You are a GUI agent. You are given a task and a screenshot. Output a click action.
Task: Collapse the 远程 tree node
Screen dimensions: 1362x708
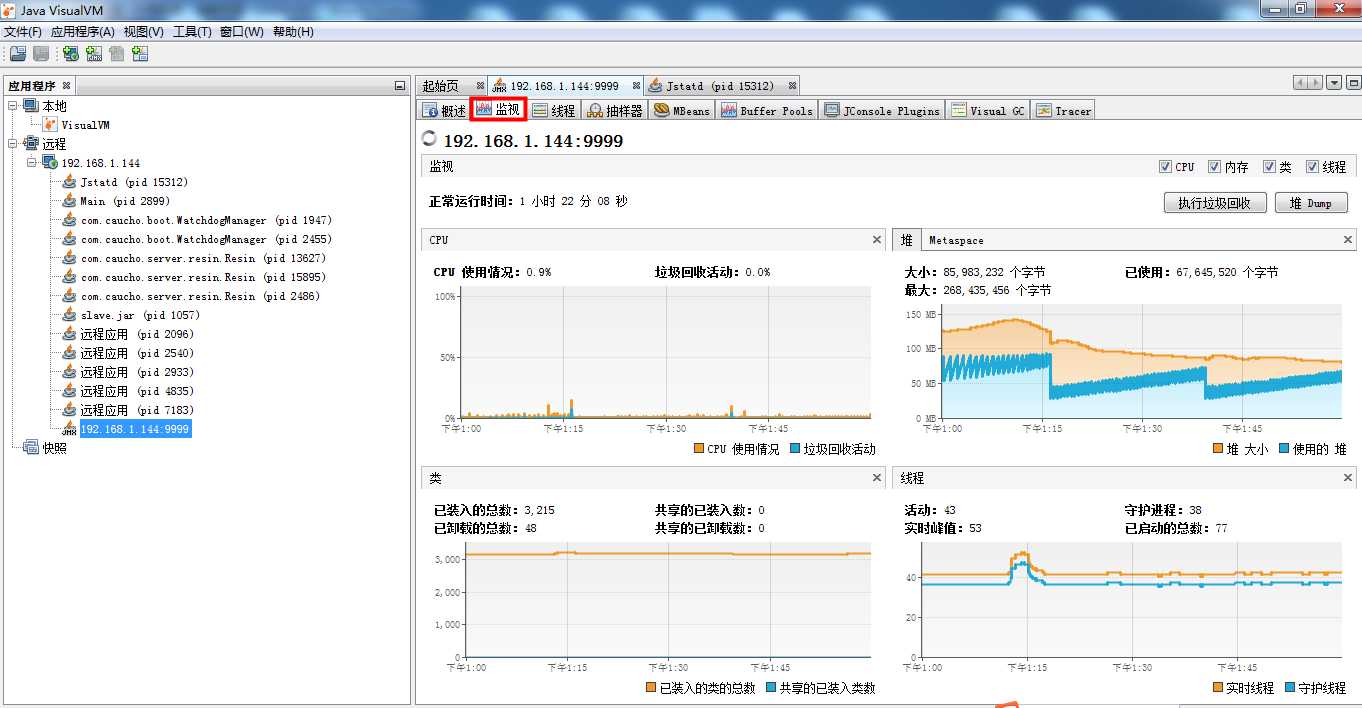[x=13, y=144]
